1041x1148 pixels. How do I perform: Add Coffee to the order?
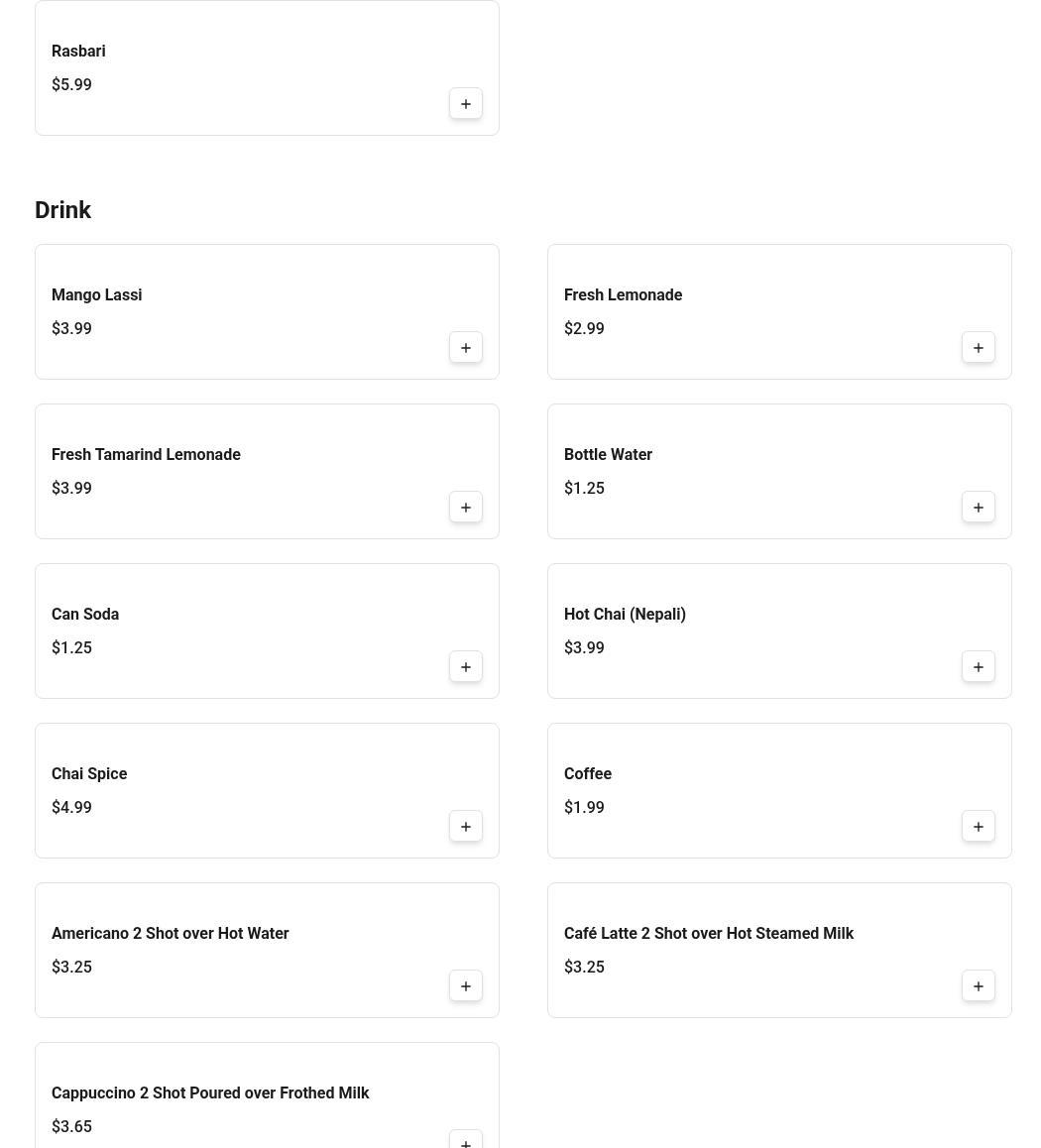click(x=978, y=826)
